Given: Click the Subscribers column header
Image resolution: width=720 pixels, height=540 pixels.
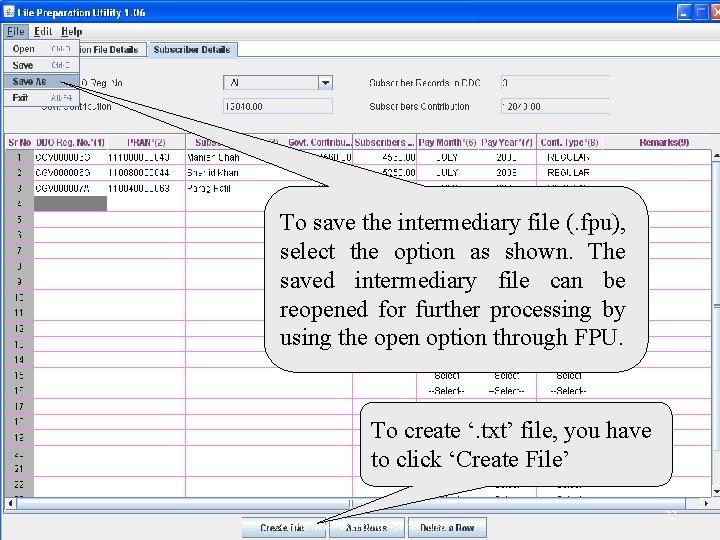Looking at the screenshot, I should point(384,142).
